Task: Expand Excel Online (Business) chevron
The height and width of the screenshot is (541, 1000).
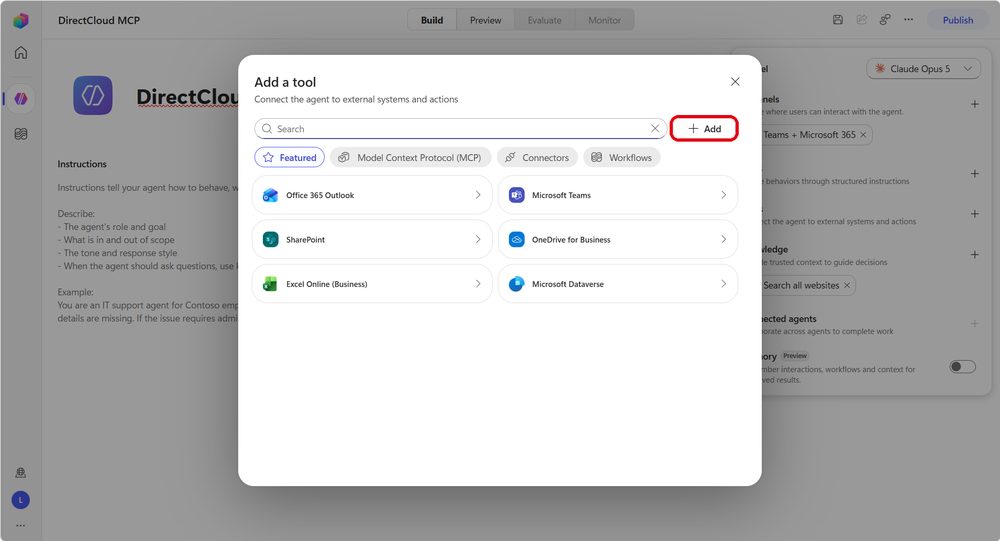Action: (478, 283)
